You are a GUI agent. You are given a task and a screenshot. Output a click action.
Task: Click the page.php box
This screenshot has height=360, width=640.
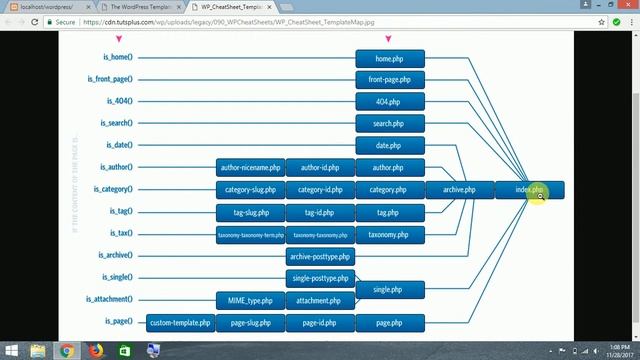(x=390, y=323)
